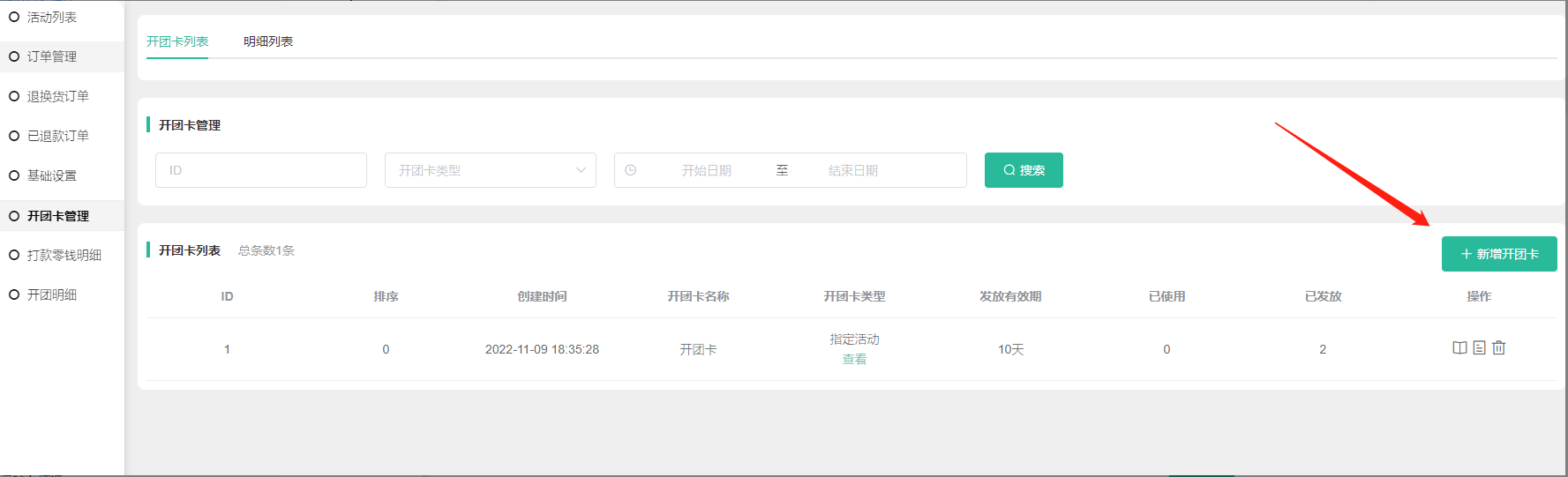This screenshot has width=1568, height=477.
Task: Open 订单管理 in the sidebar
Action: (x=52, y=56)
